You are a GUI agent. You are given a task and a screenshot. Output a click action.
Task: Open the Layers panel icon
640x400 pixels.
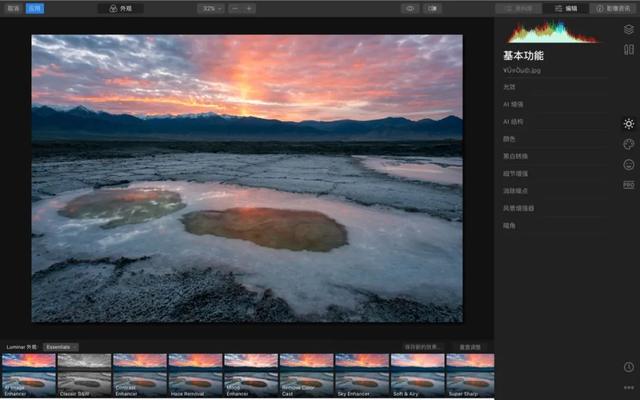click(628, 30)
